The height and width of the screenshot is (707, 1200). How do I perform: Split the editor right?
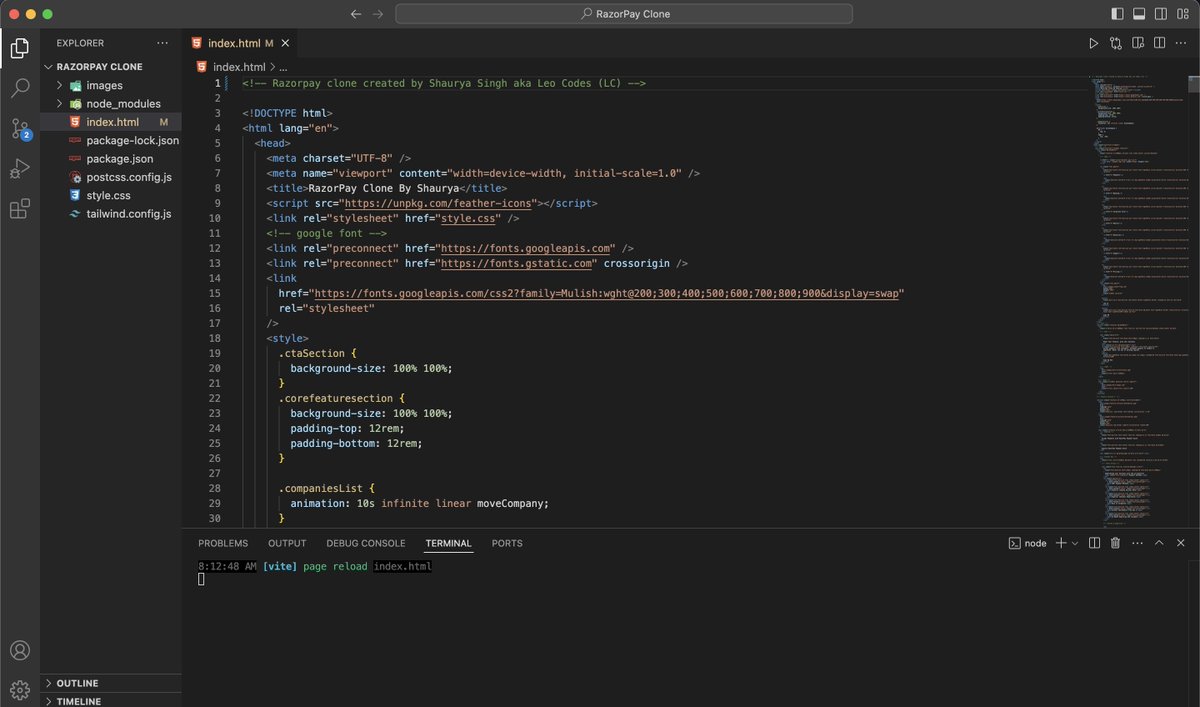pyautogui.click(x=1160, y=43)
